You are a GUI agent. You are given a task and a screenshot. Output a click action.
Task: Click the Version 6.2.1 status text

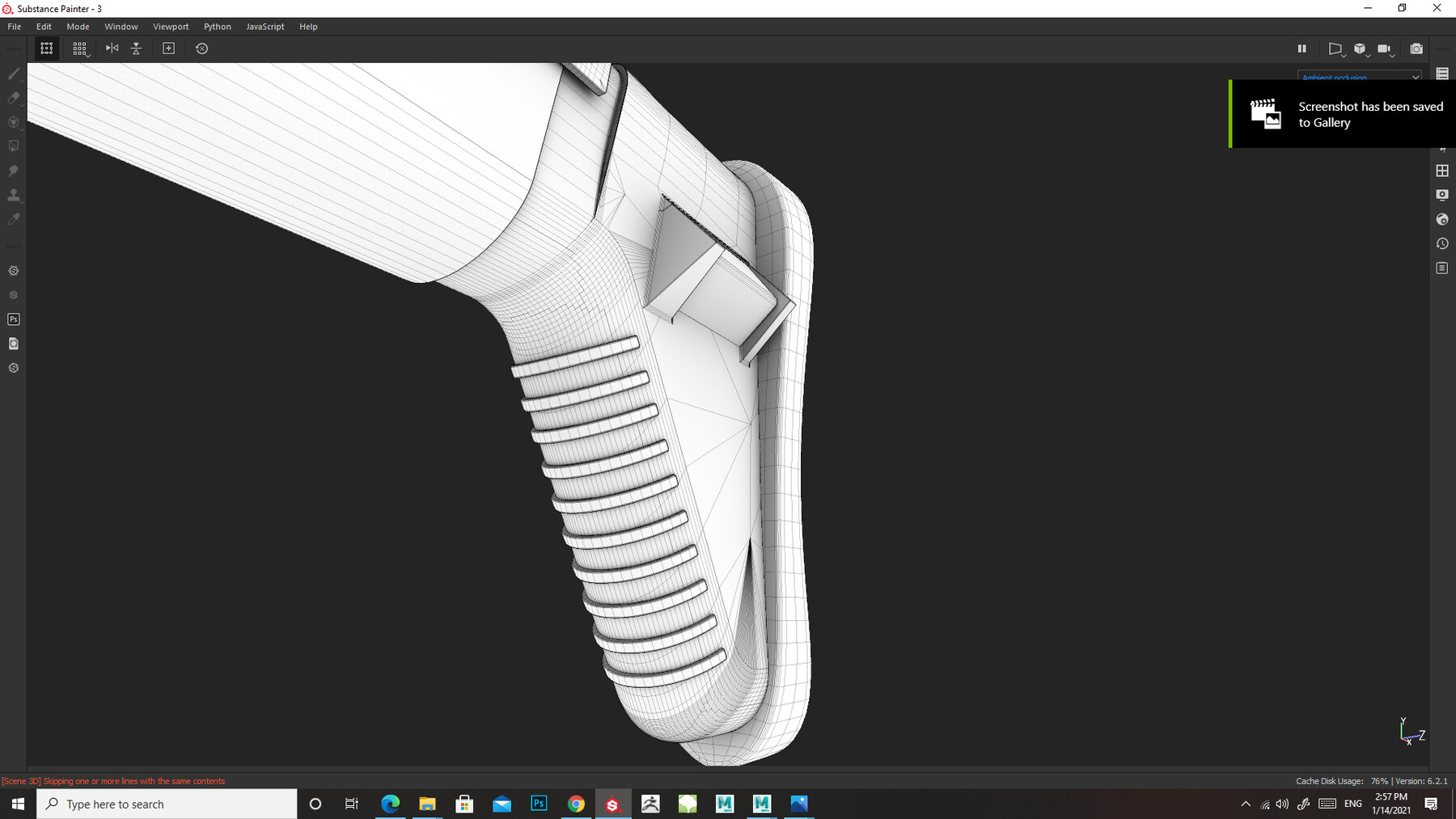pos(1422,781)
